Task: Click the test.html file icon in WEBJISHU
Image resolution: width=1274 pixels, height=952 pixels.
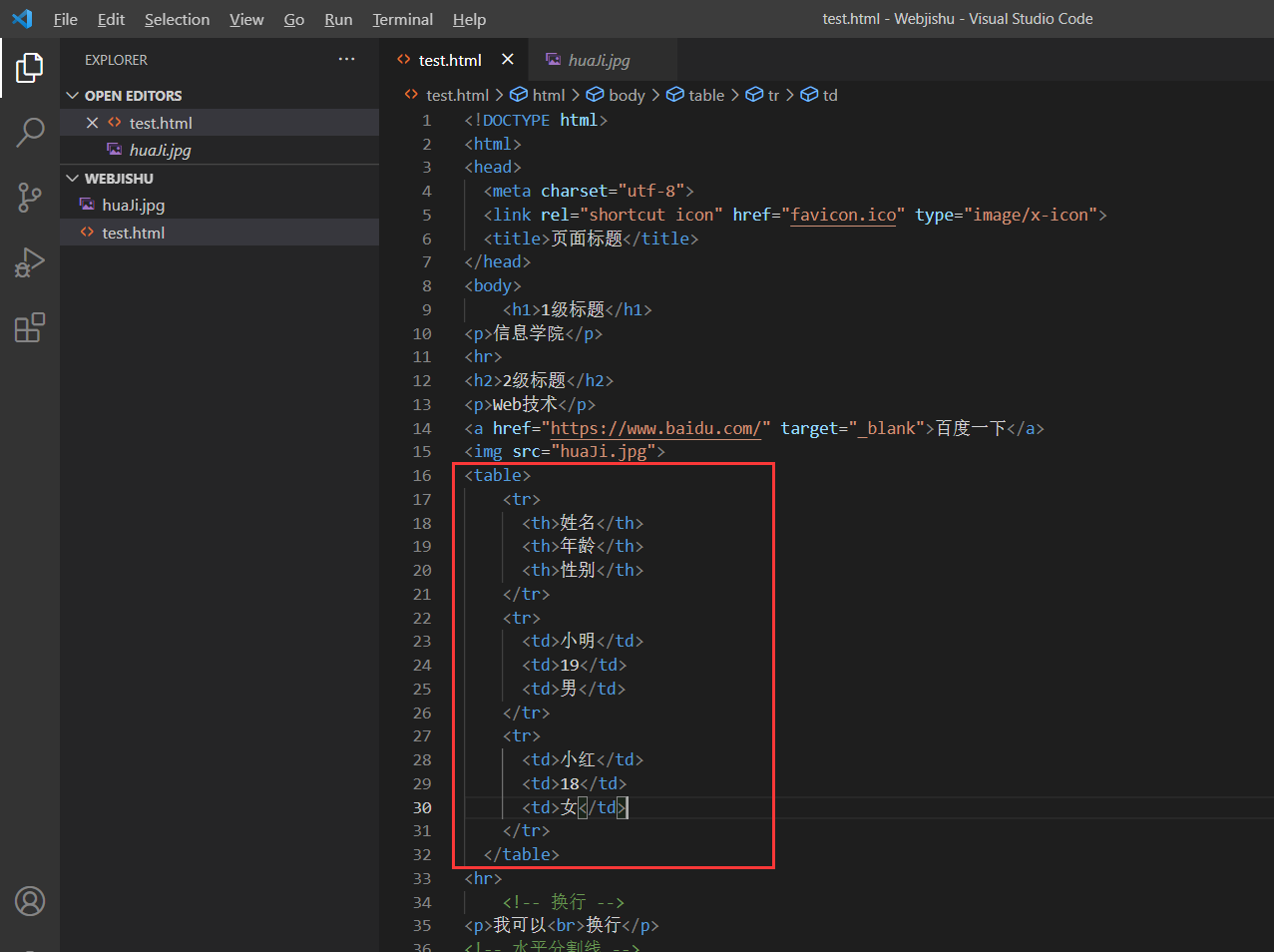Action: tap(87, 233)
